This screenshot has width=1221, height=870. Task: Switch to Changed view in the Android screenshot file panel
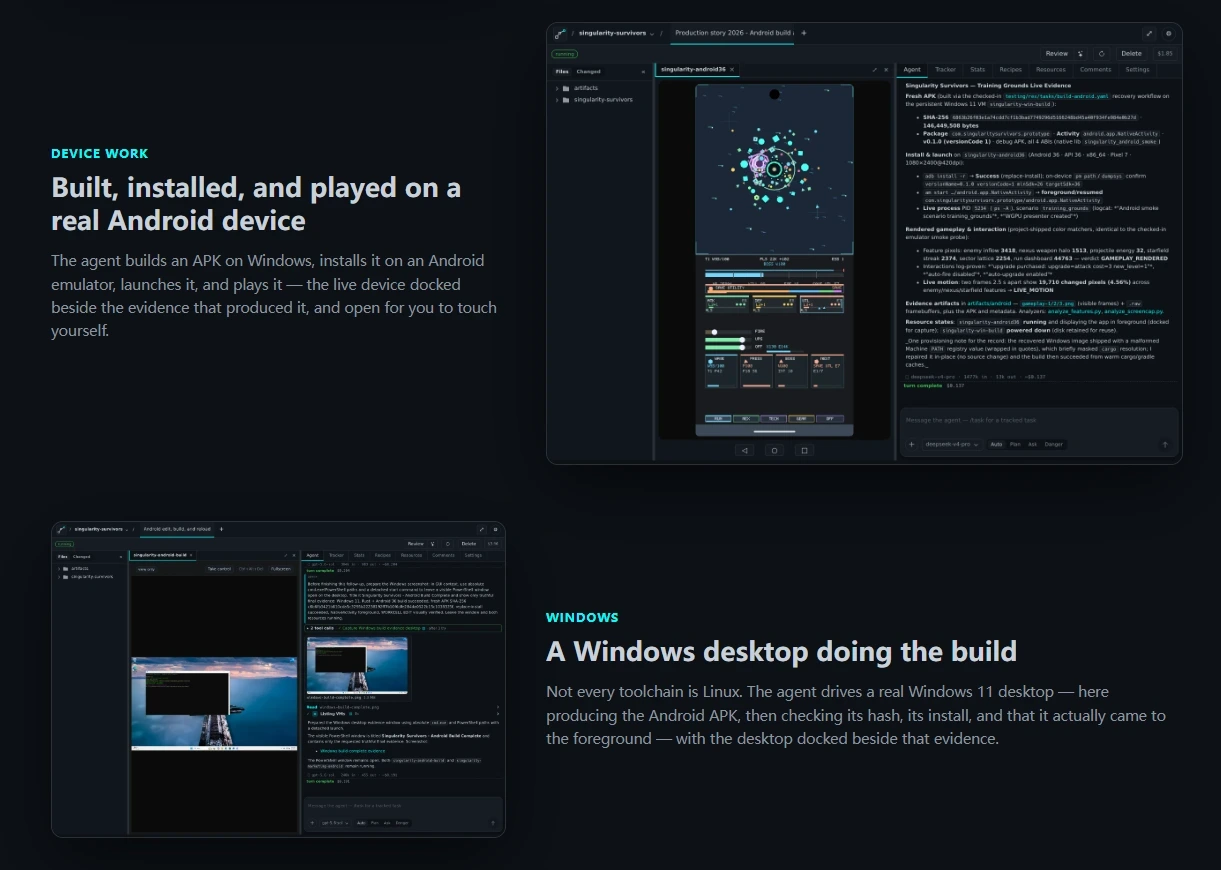(589, 71)
